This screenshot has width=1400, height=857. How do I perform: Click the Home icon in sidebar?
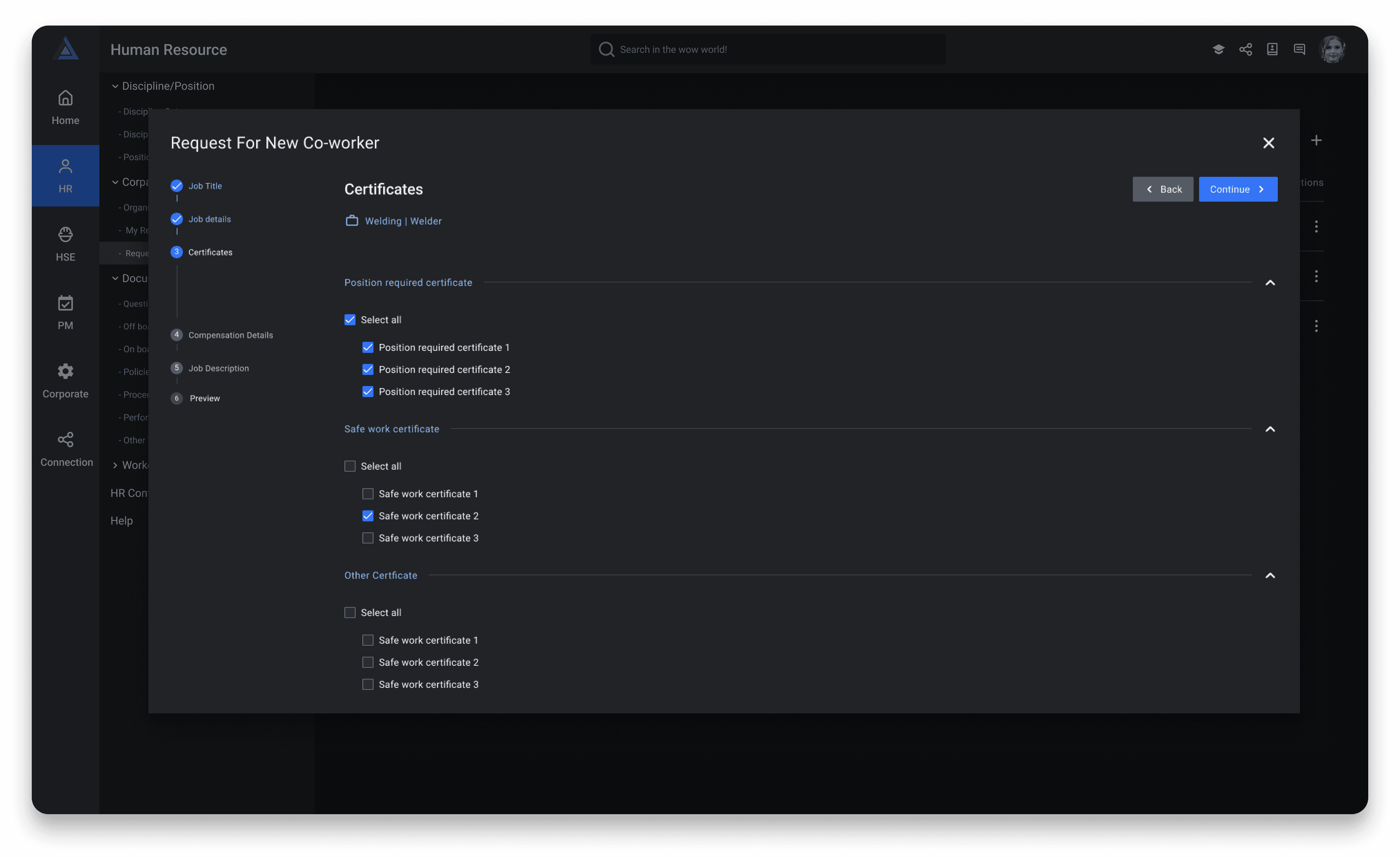coord(65,98)
